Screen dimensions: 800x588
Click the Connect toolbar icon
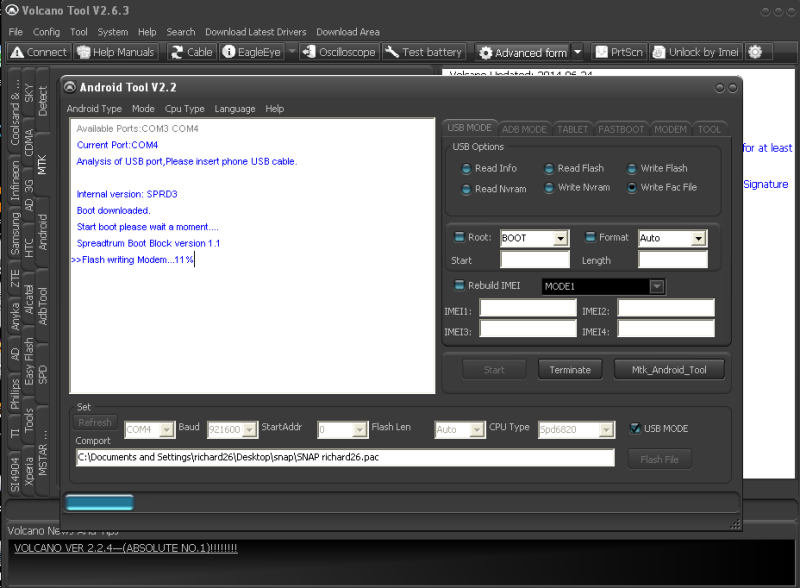(x=17, y=52)
